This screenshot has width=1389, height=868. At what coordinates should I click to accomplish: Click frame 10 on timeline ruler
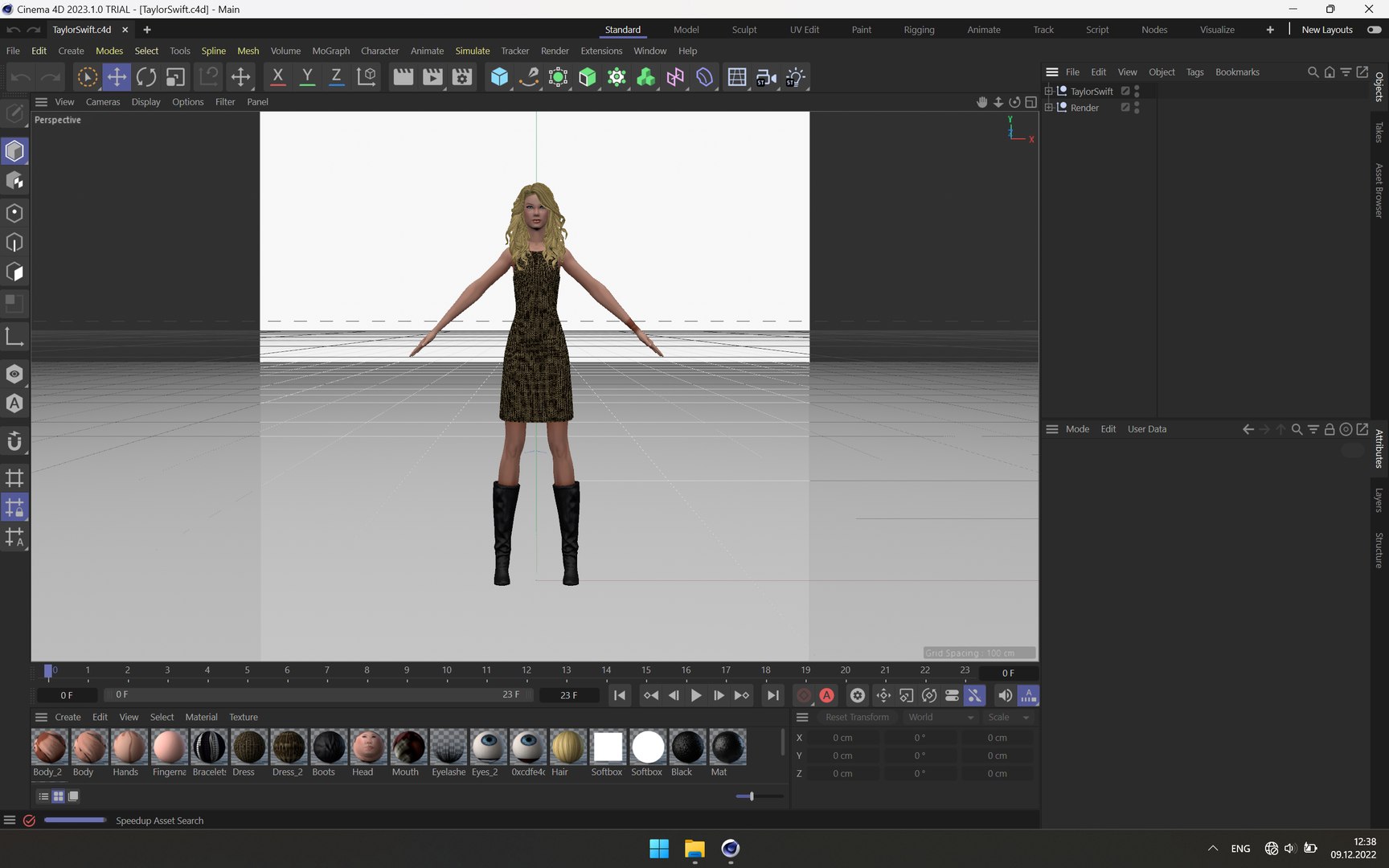click(447, 670)
